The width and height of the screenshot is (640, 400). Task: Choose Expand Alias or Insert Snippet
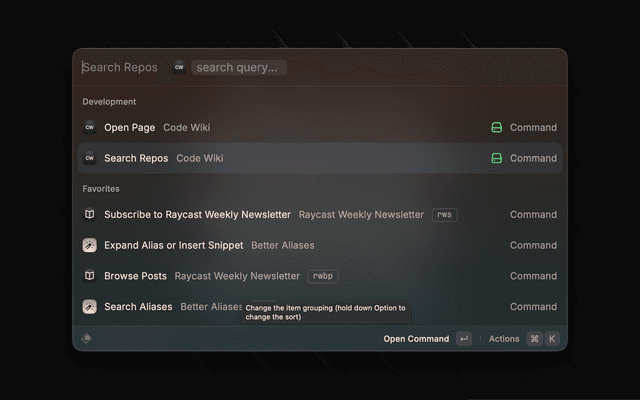(173, 245)
